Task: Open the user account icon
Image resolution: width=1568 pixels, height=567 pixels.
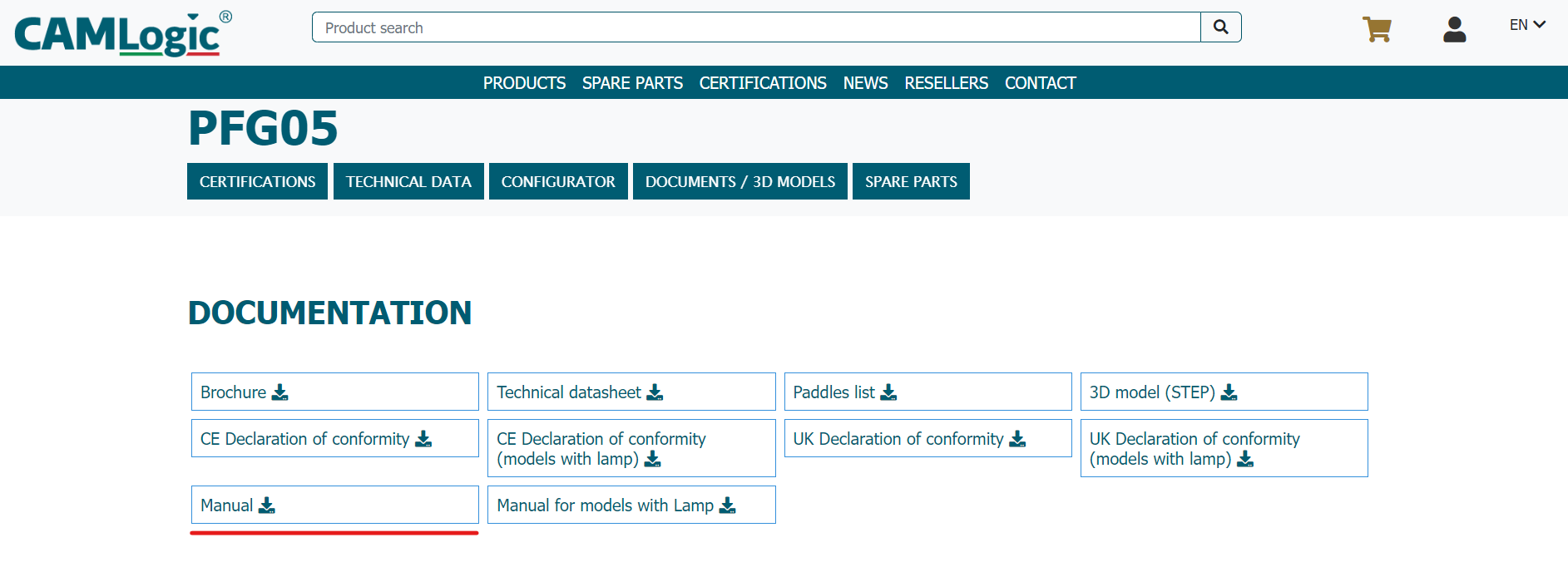Action: (1454, 29)
